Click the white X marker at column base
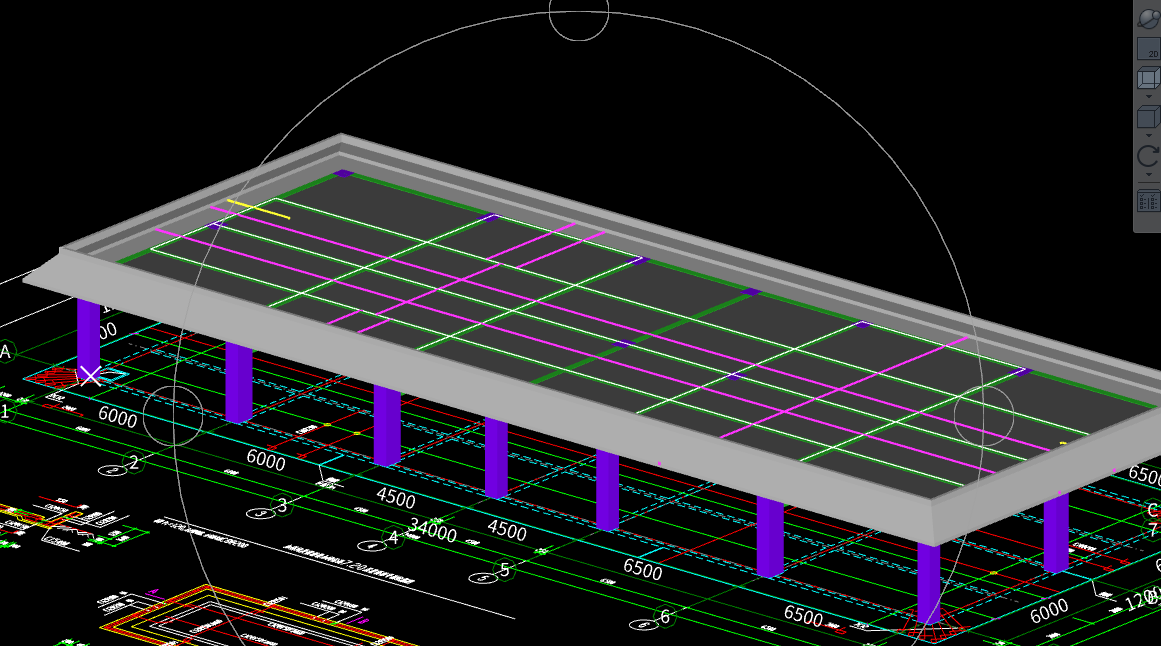The height and width of the screenshot is (646, 1161). tap(90, 376)
